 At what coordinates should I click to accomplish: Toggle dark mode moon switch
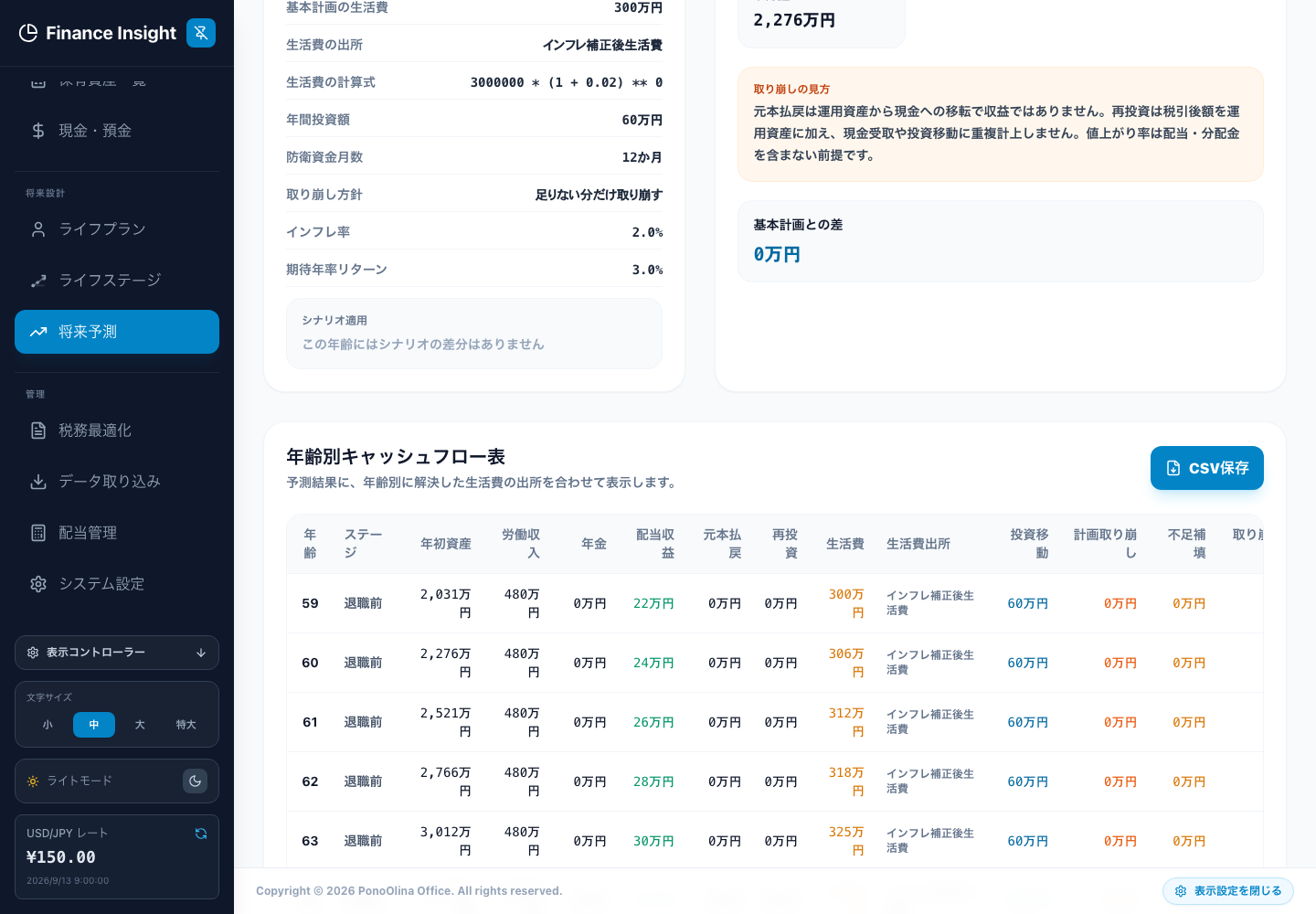tap(195, 781)
